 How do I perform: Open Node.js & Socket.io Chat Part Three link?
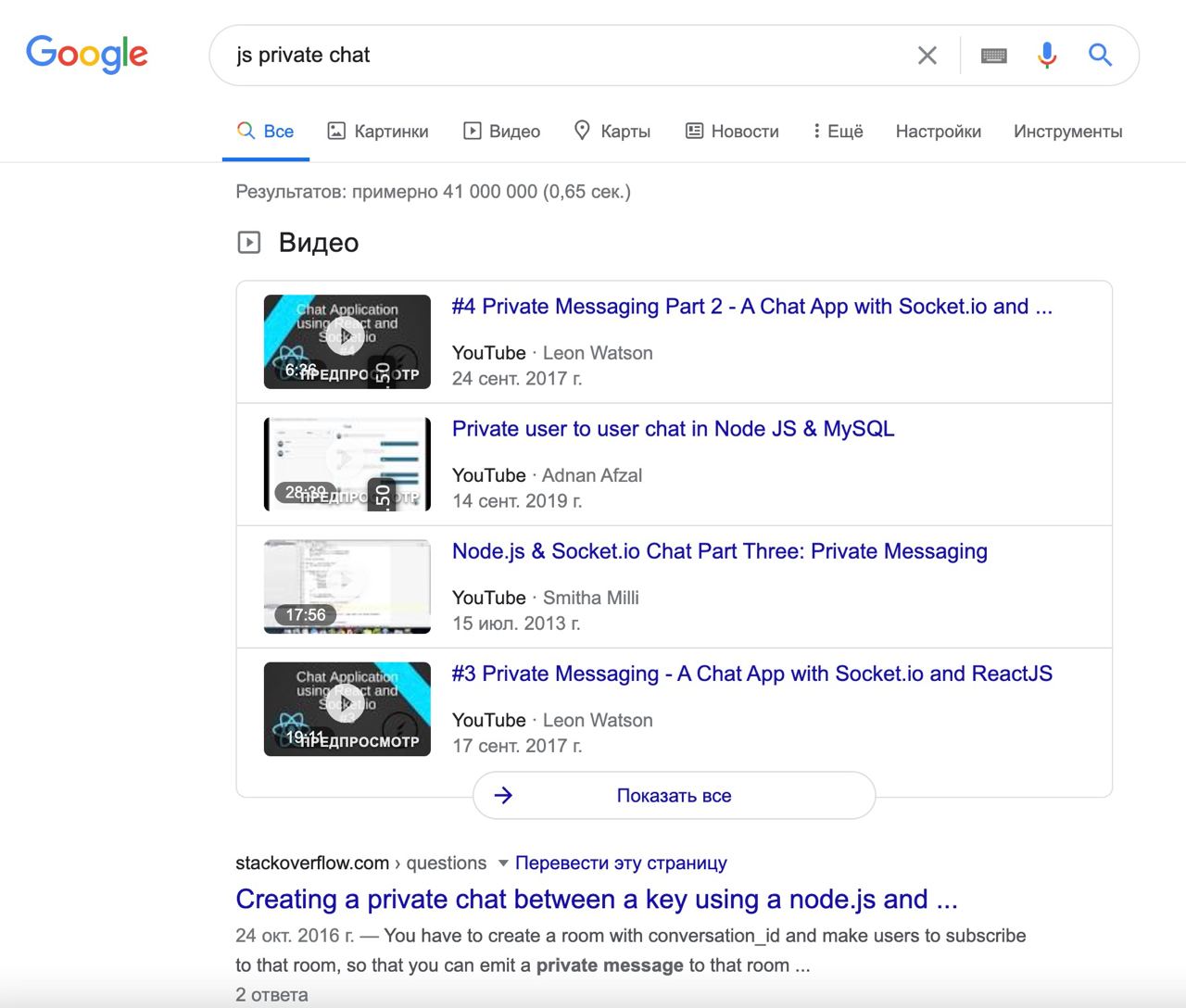point(719,551)
